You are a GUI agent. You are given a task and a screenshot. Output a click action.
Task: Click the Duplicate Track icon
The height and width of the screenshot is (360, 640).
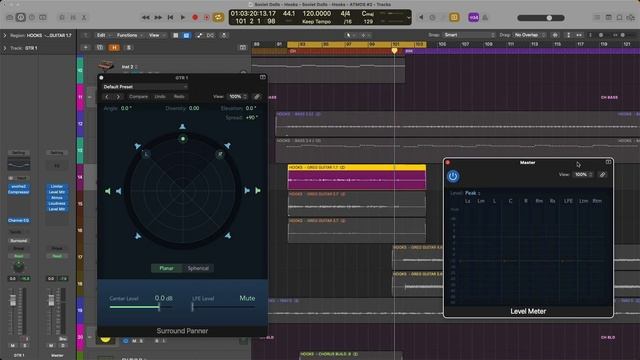[x=100, y=48]
